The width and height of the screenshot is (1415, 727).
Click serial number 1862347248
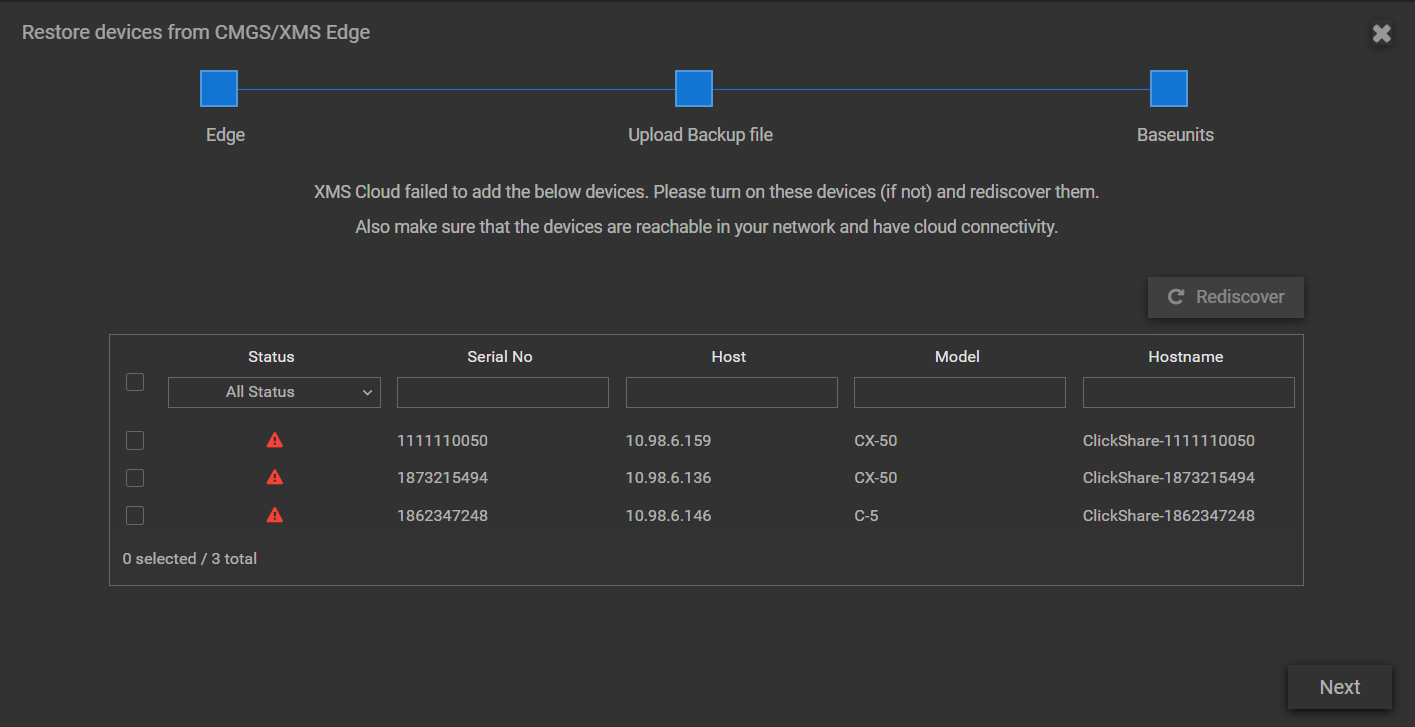coord(442,516)
